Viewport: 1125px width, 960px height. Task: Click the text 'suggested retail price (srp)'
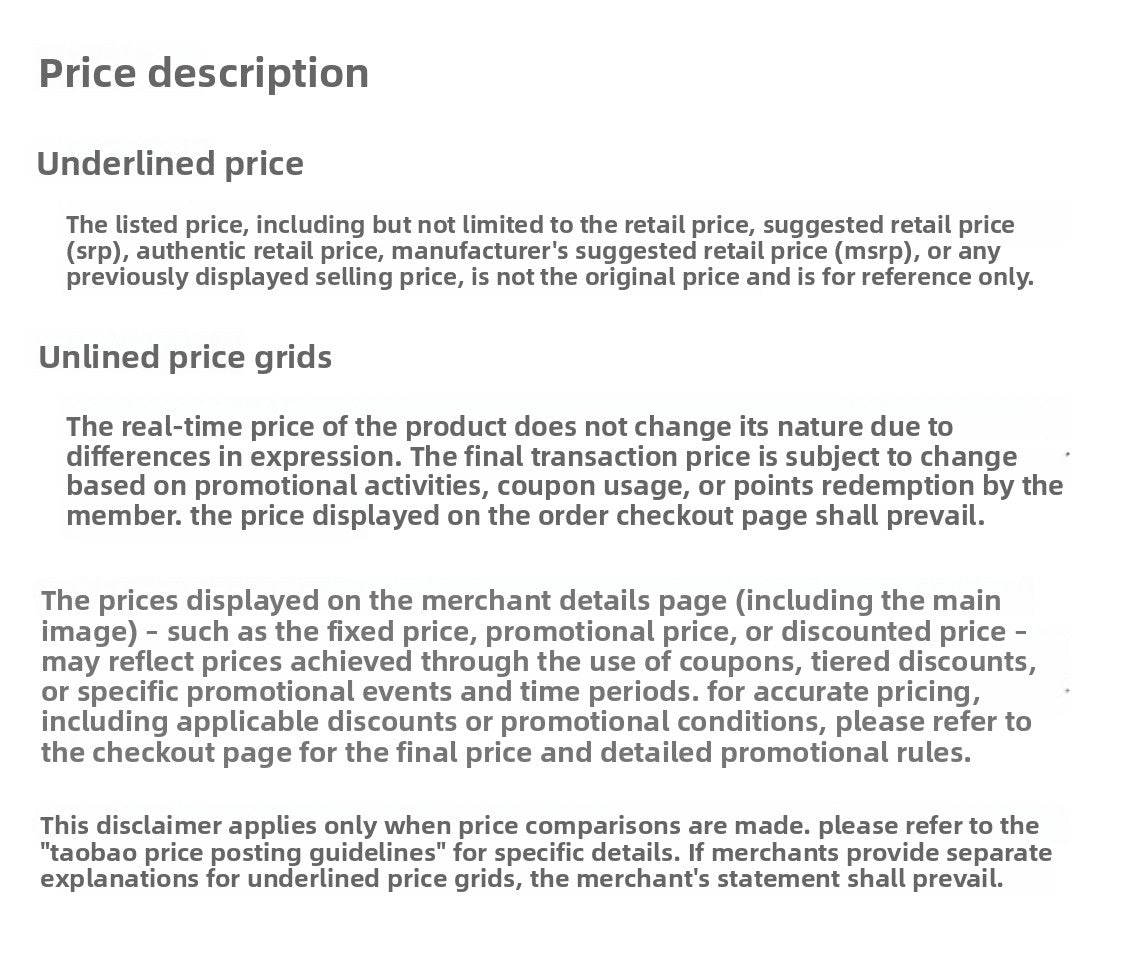click(x=540, y=237)
